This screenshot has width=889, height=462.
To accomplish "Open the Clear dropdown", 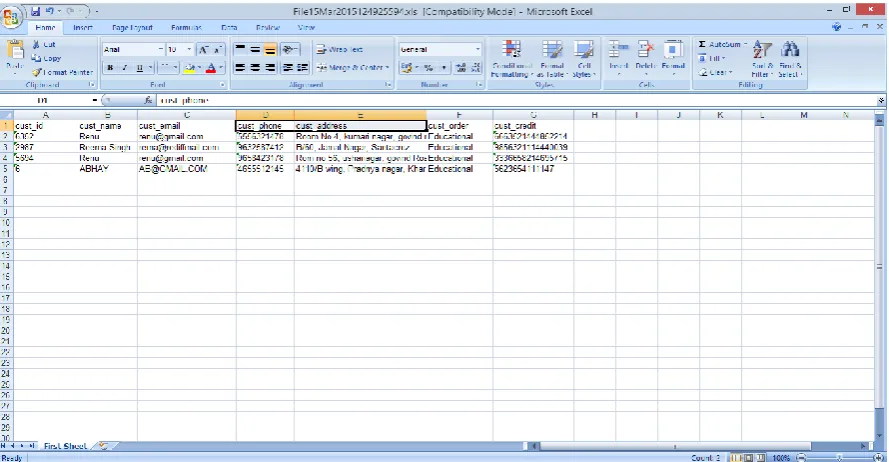I will click(x=716, y=73).
